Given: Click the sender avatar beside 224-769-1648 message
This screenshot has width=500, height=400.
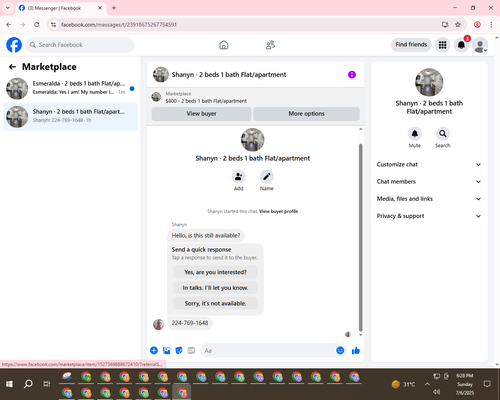Looking at the screenshot, I should tap(158, 324).
